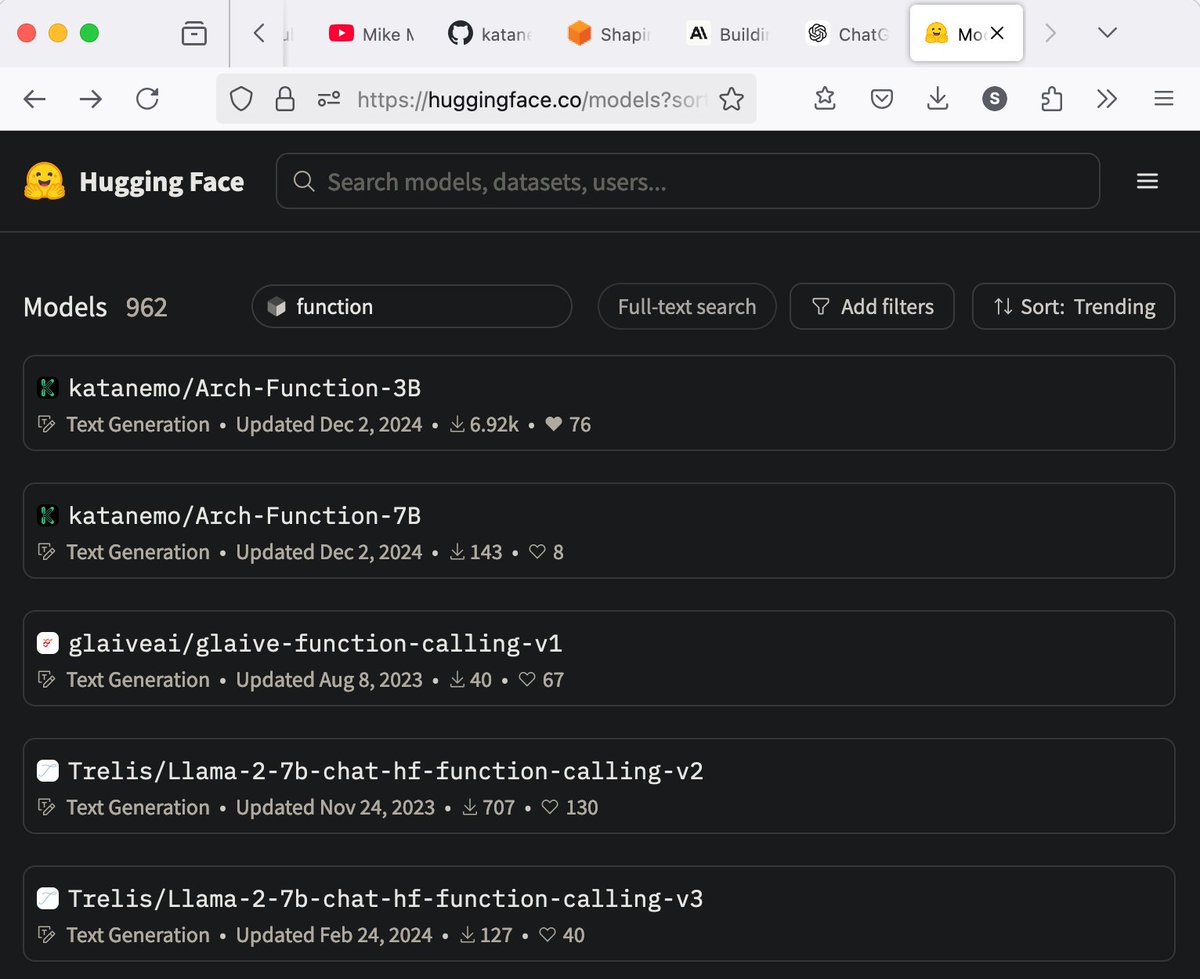
Task: Bookmark this page with the star
Action: (x=732, y=98)
